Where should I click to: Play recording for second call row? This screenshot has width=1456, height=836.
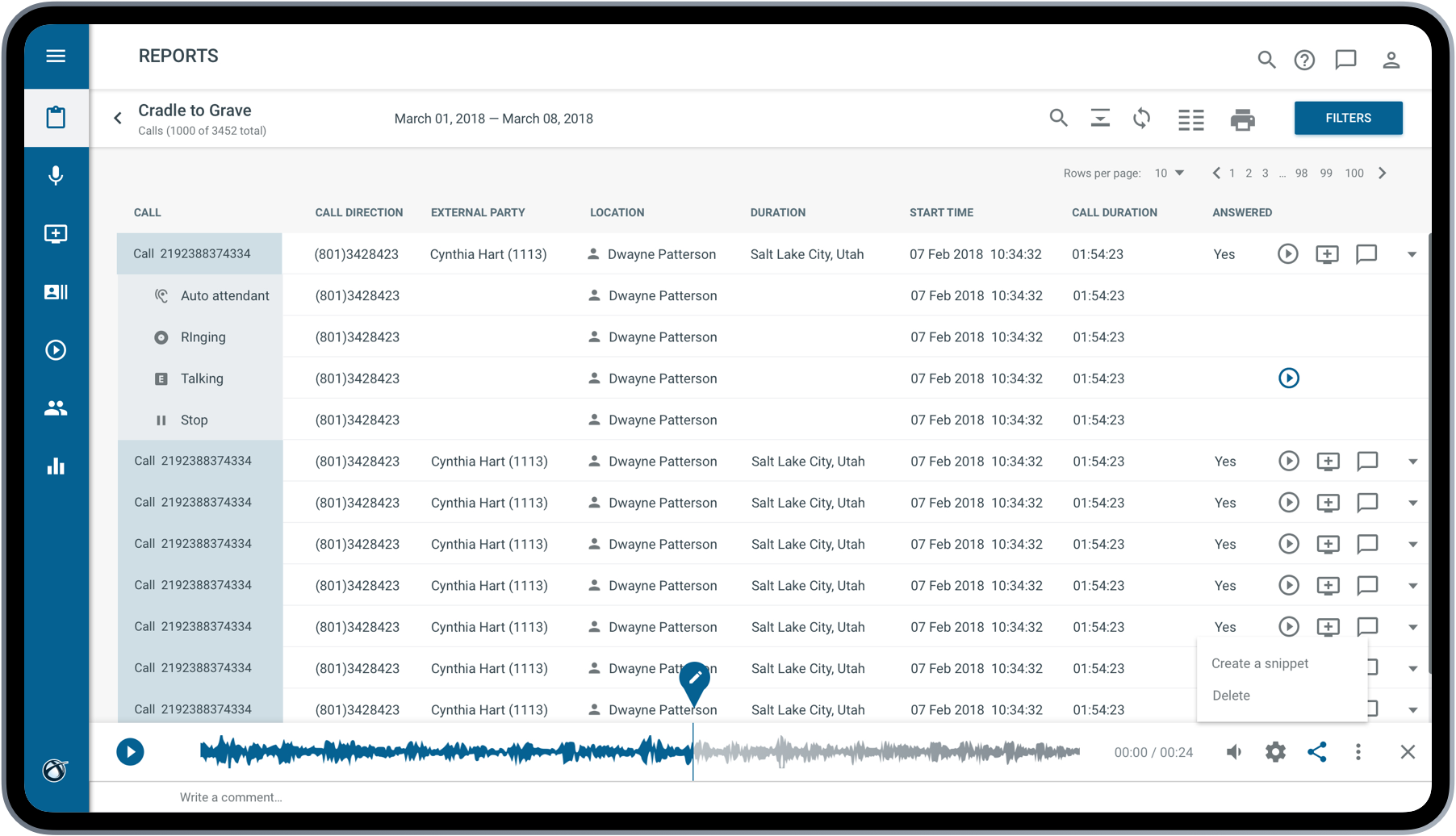1289,462
